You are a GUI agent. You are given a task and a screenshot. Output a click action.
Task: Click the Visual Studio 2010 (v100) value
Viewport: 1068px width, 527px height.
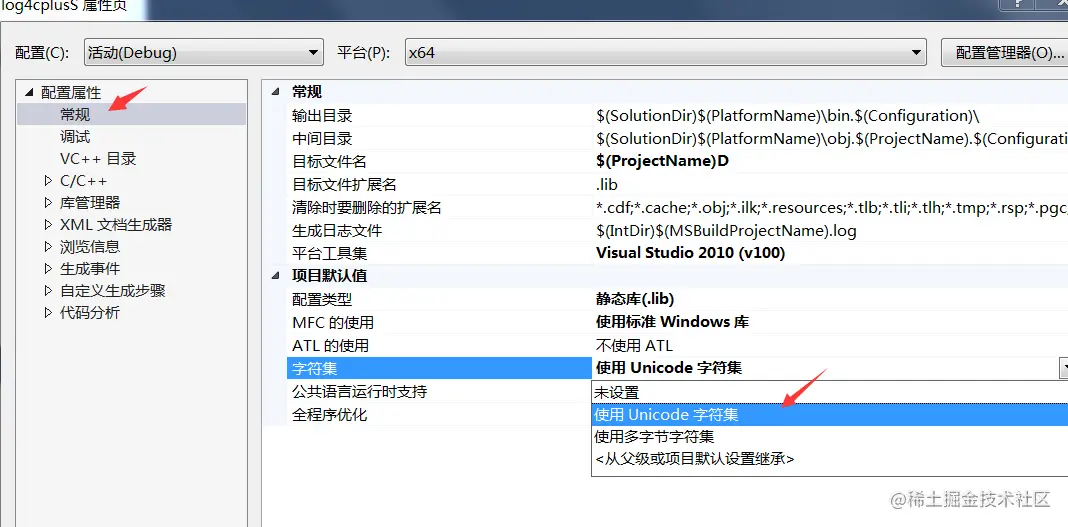click(690, 253)
